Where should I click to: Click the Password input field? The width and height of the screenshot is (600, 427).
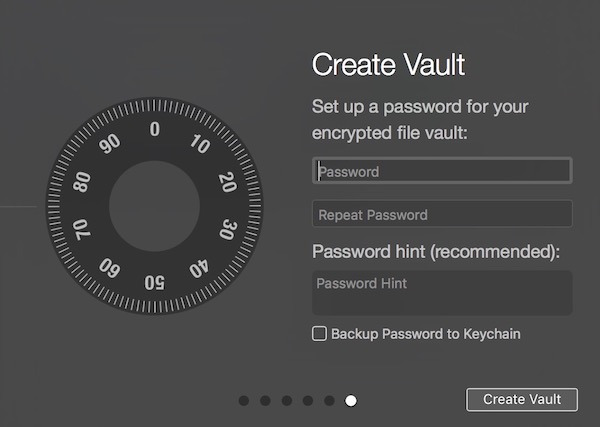pyautogui.click(x=442, y=171)
